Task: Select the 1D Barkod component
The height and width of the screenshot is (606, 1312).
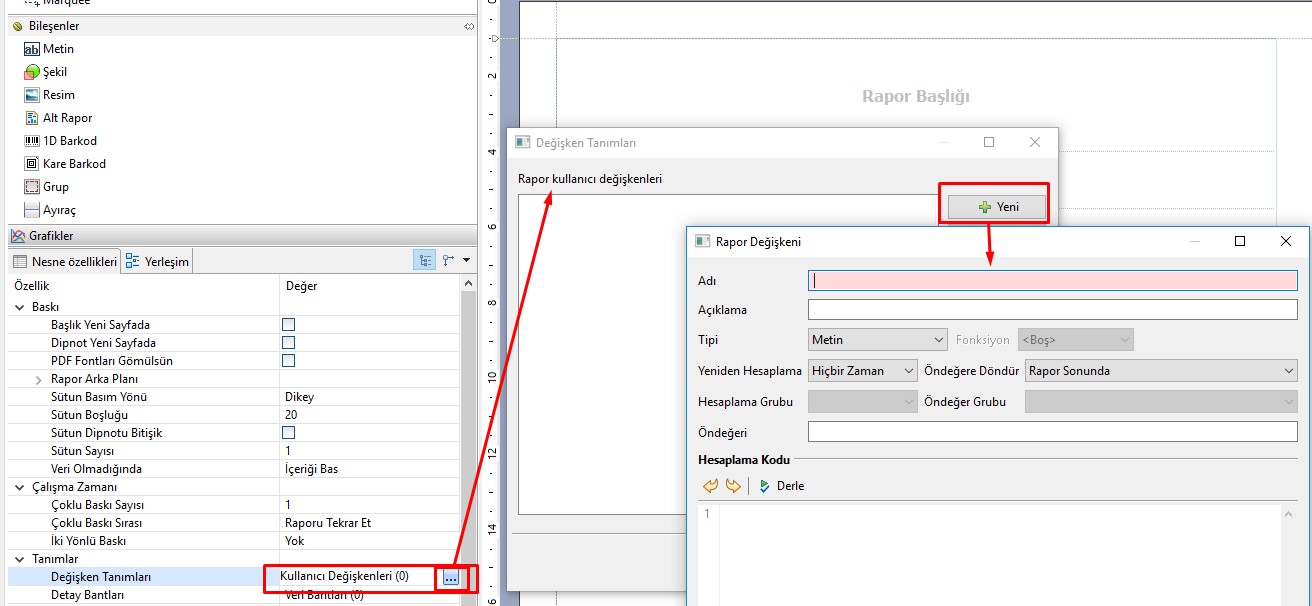Action: (x=69, y=141)
